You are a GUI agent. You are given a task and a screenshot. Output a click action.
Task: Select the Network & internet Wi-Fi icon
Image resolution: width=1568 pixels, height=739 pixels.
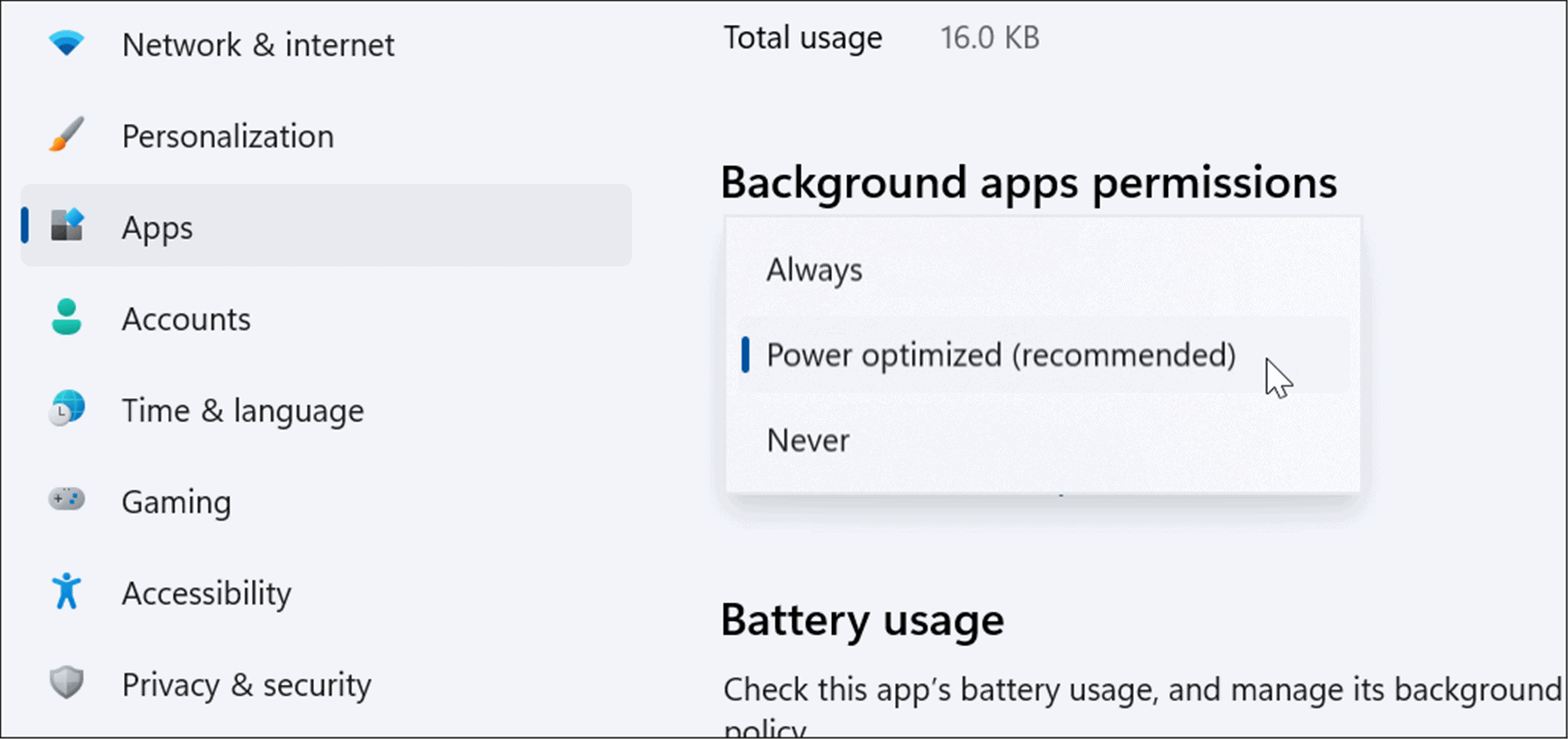(66, 43)
